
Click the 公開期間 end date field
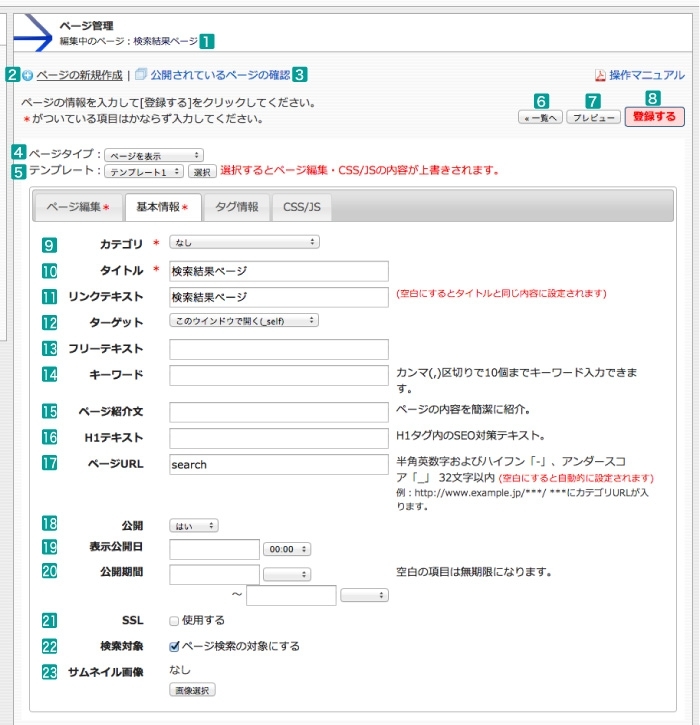coord(291,595)
